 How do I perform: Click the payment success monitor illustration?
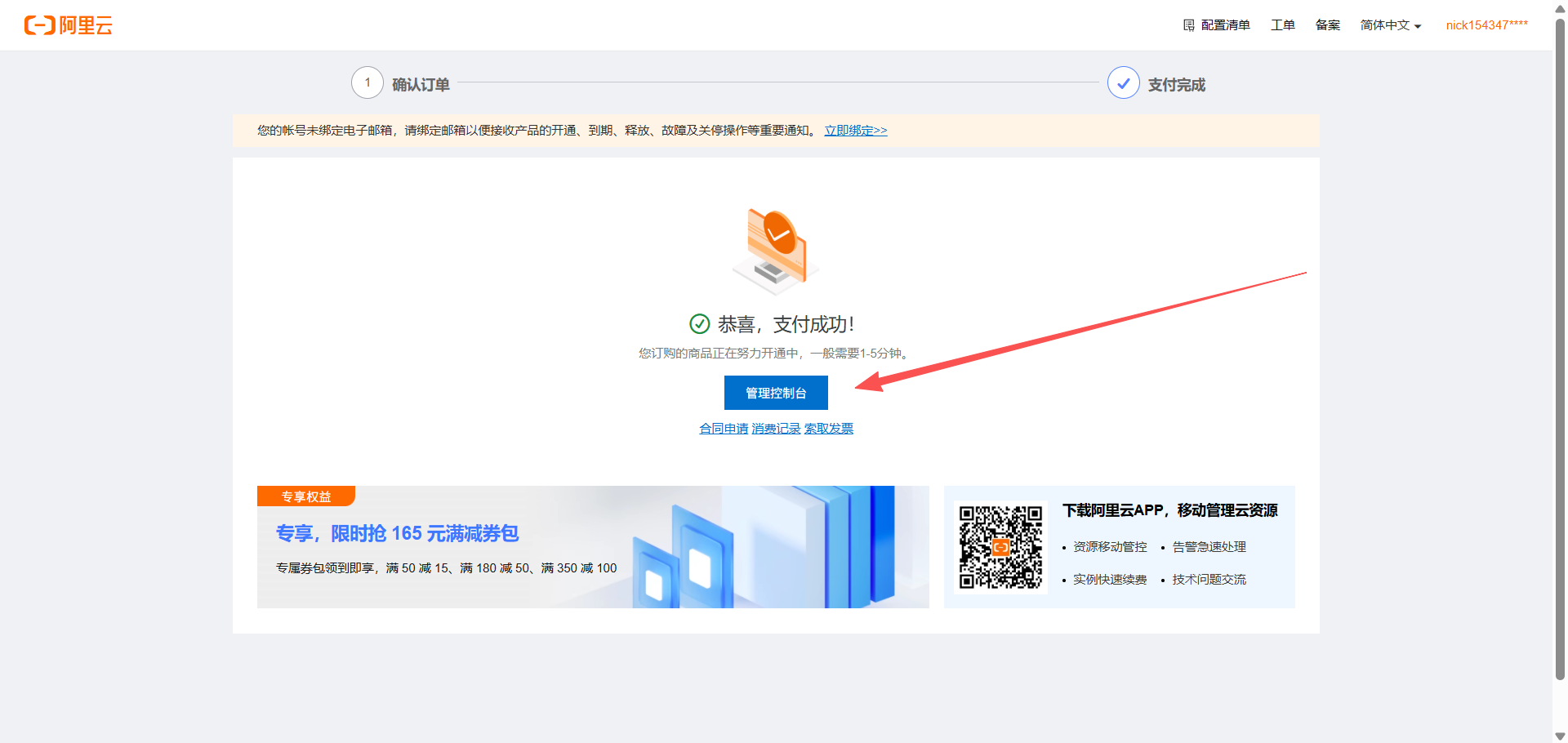tap(776, 251)
